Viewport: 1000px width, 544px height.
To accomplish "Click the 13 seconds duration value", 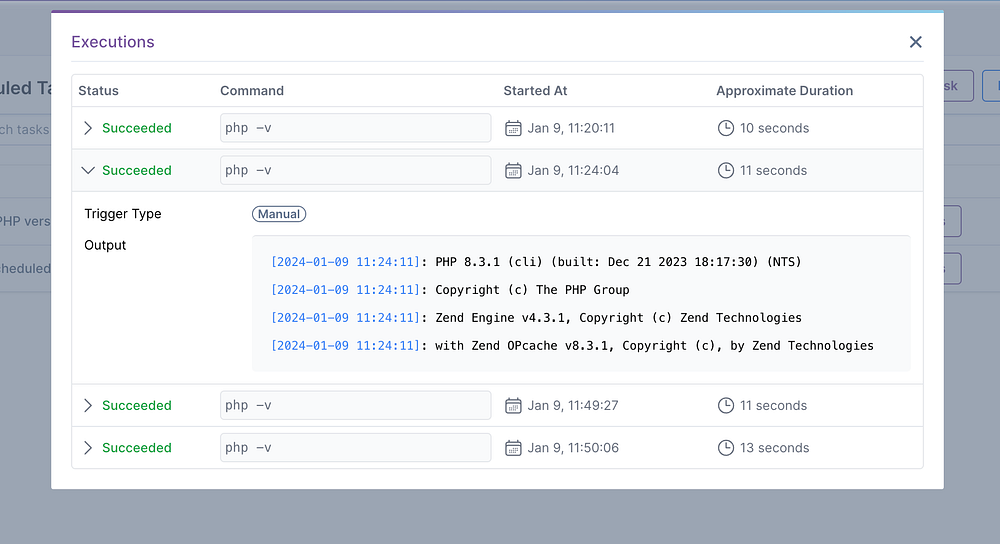I will pos(774,448).
